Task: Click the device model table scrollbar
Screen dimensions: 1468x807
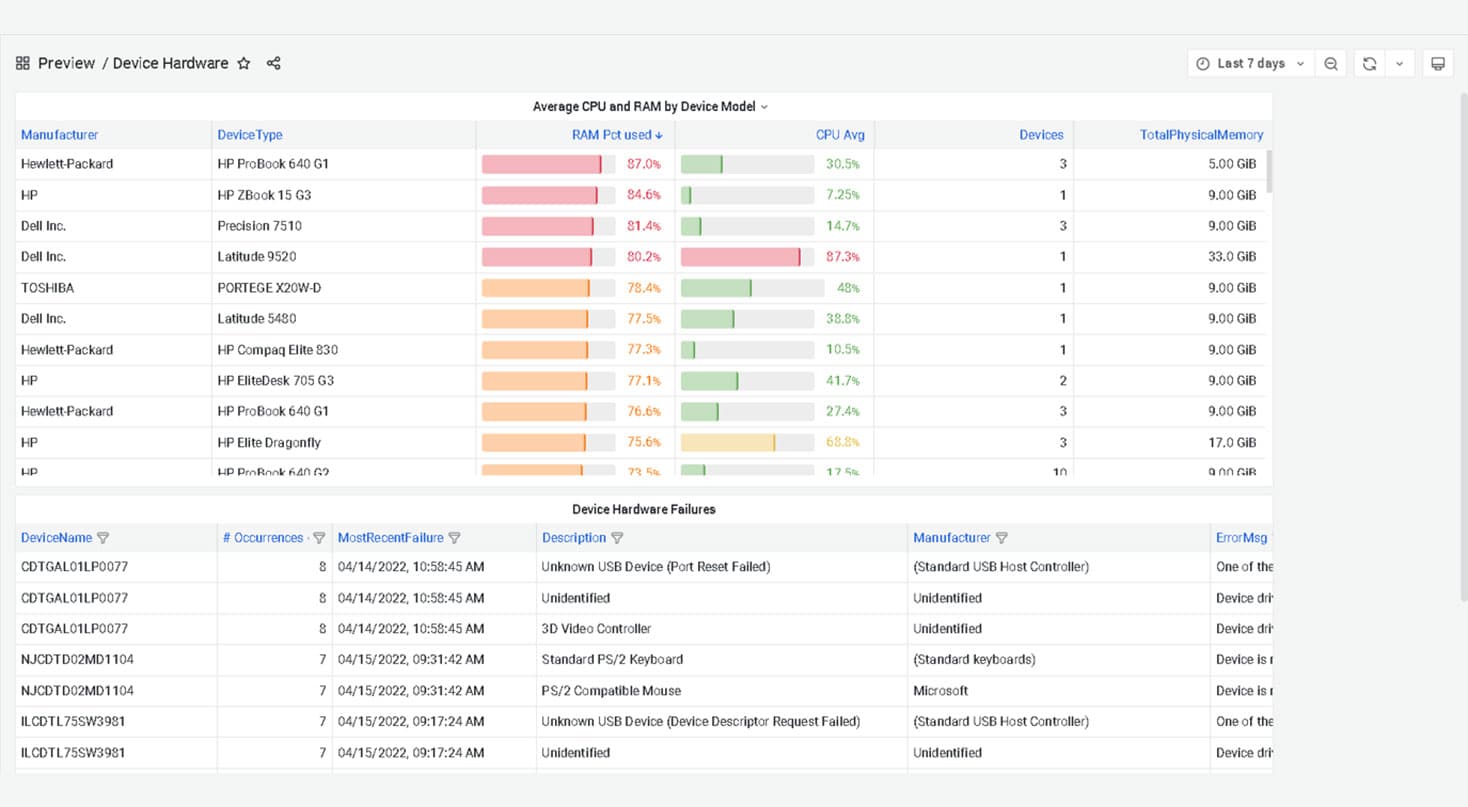Action: pyautogui.click(x=1269, y=171)
